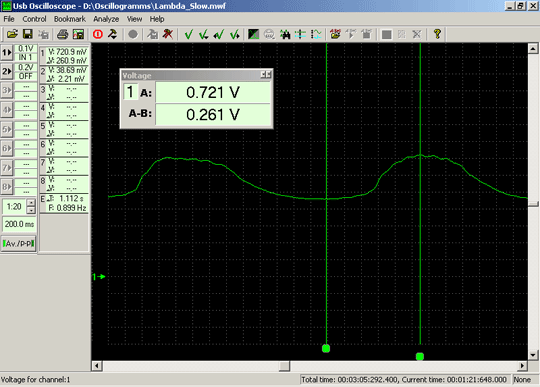Click the binoculars search icon

pyautogui.click(x=285, y=34)
